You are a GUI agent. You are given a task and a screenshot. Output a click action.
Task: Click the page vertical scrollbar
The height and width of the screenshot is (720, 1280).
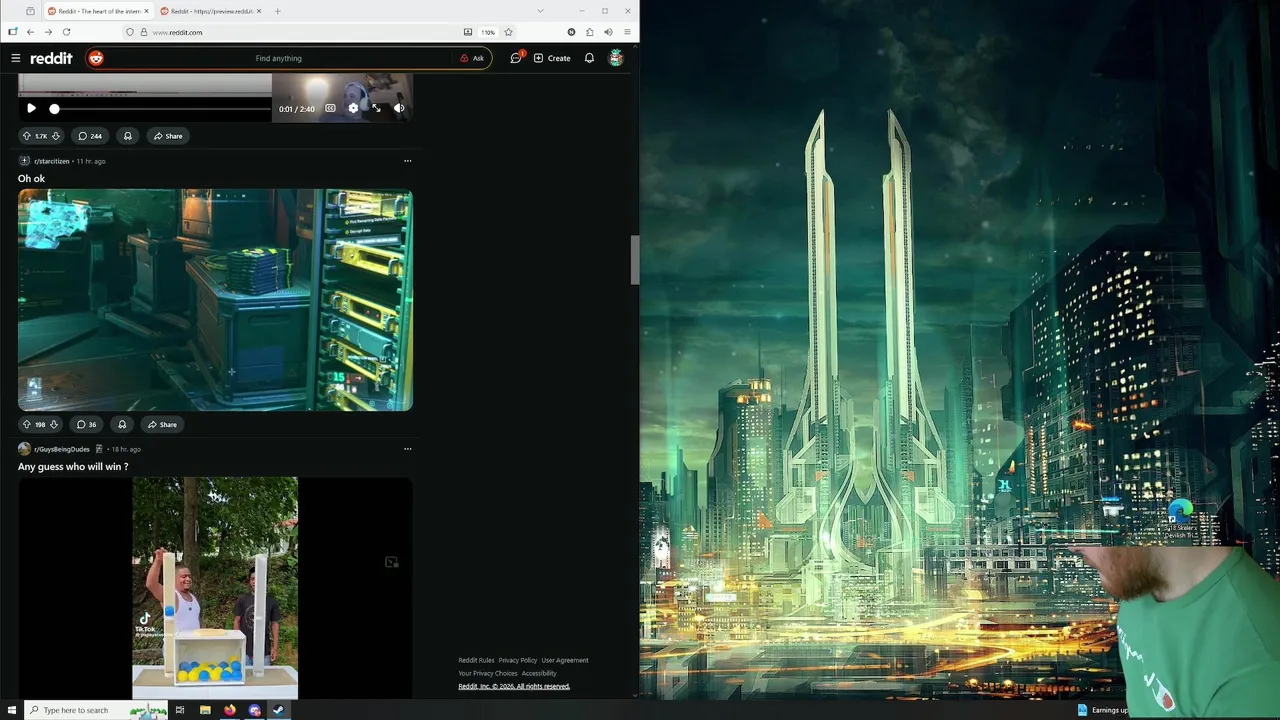[634, 260]
